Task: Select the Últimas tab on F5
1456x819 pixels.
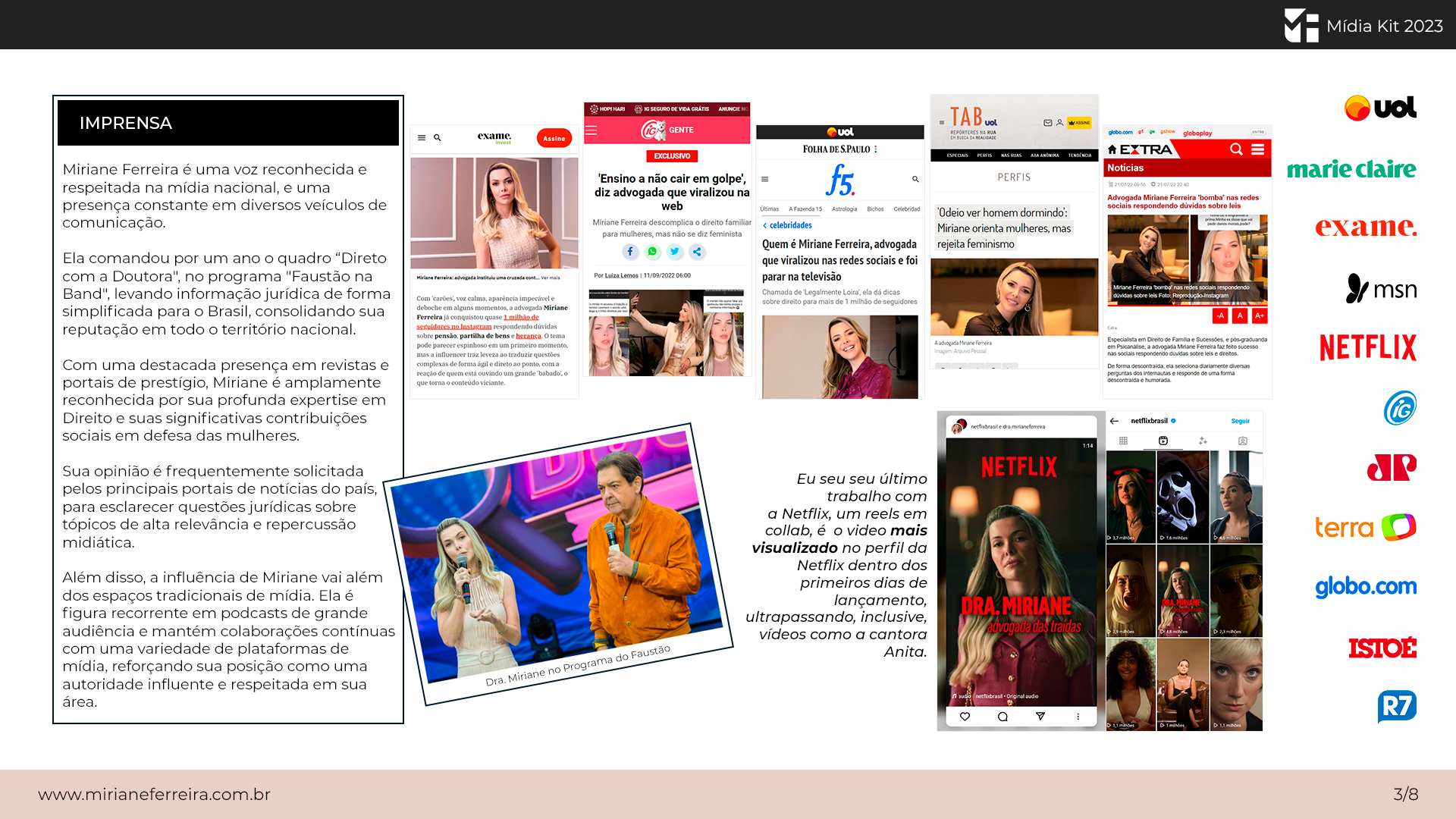Action: (x=770, y=209)
